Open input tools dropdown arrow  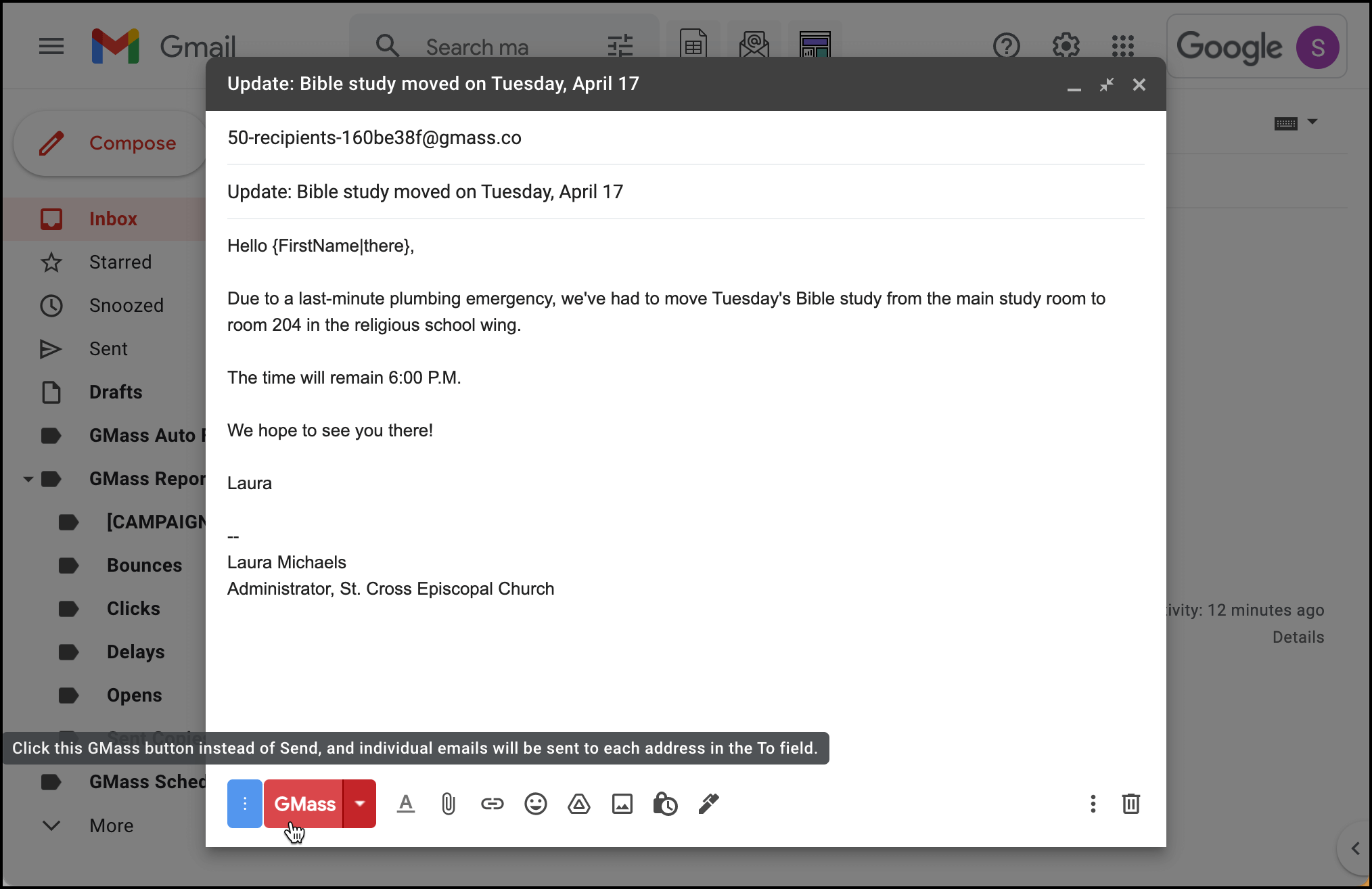[x=1312, y=122]
